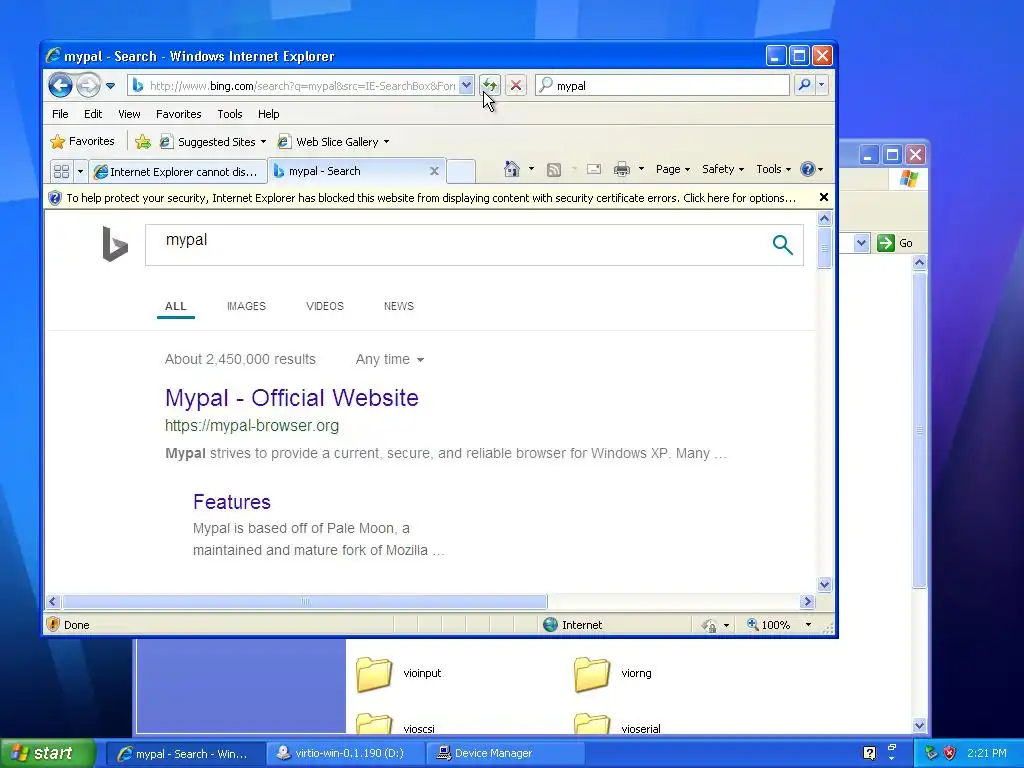
Task: Stop loading with the red X icon
Action: point(516,85)
